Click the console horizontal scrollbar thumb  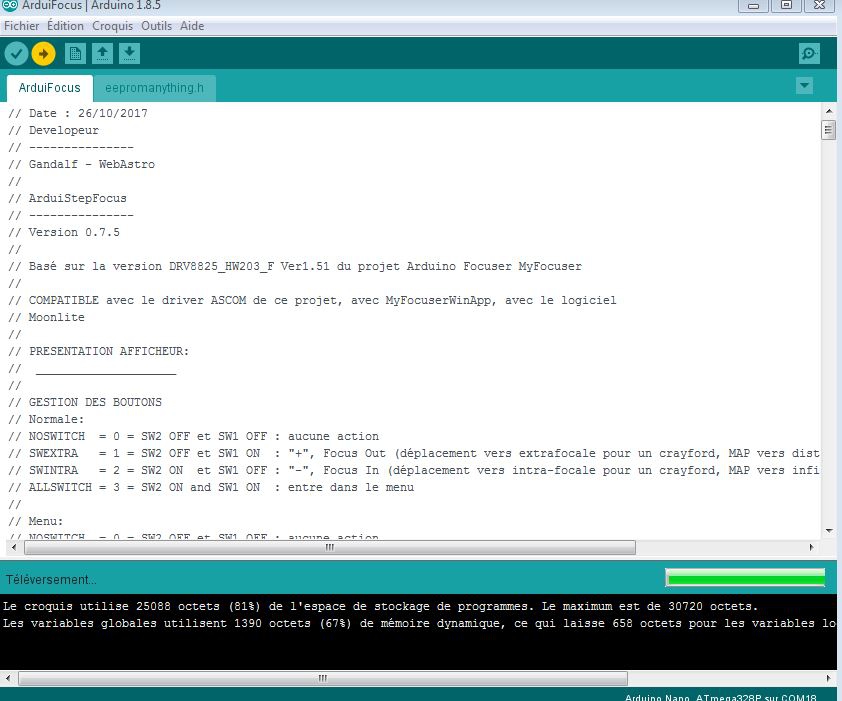(x=323, y=678)
